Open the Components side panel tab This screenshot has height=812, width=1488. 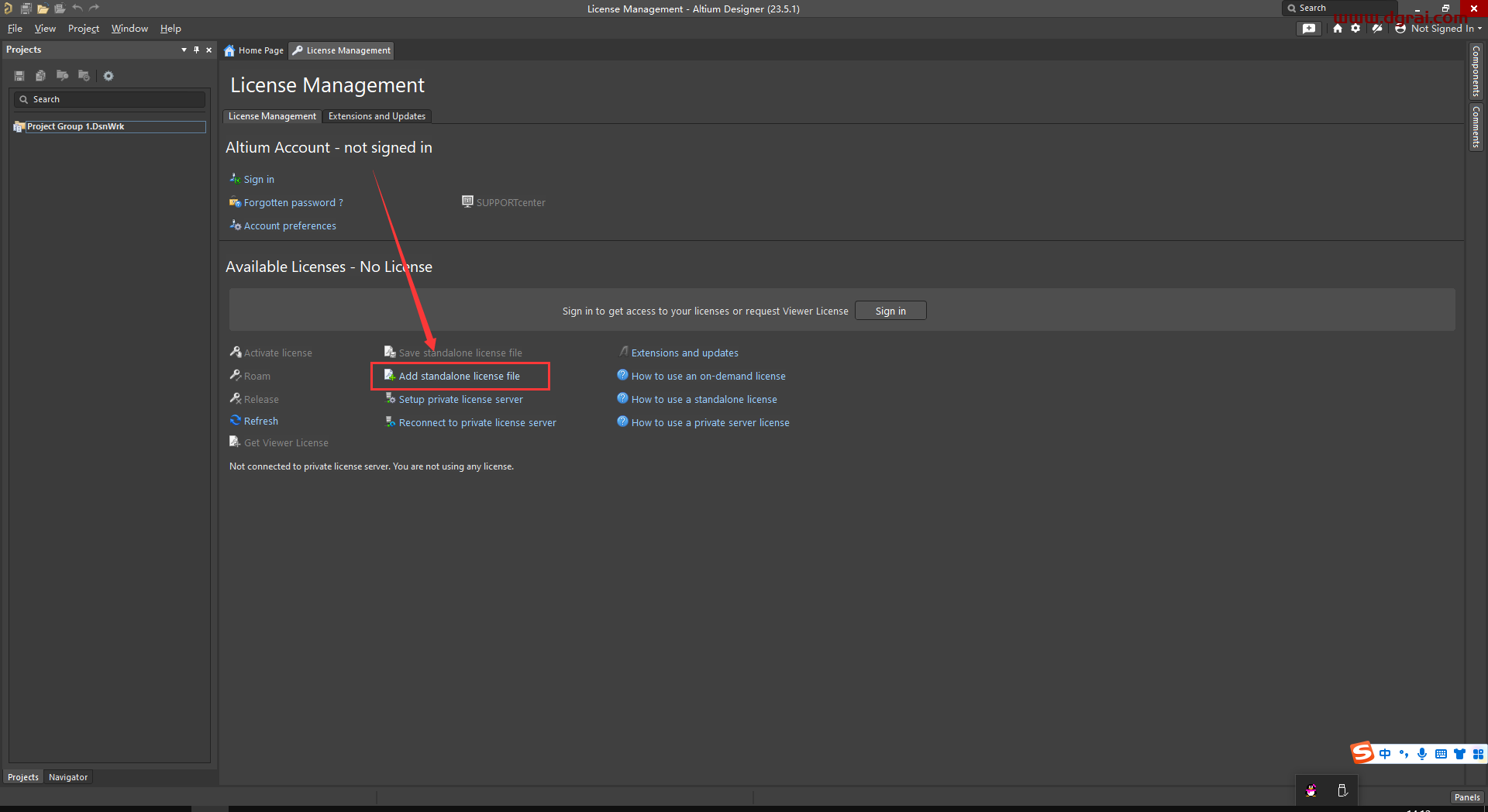click(1476, 71)
